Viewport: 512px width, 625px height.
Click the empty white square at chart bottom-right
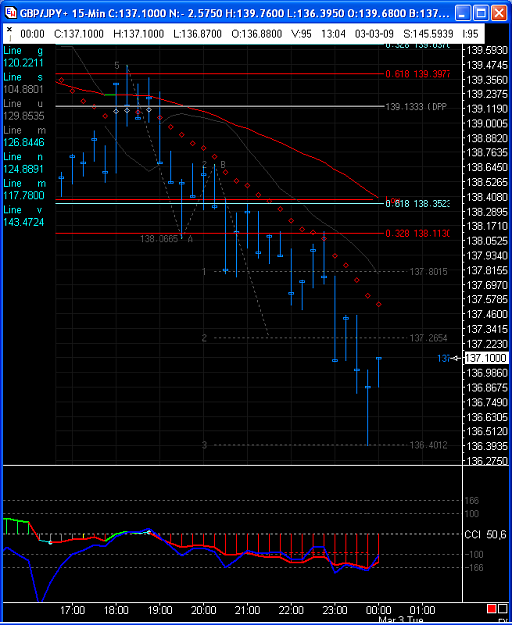pos(501,609)
